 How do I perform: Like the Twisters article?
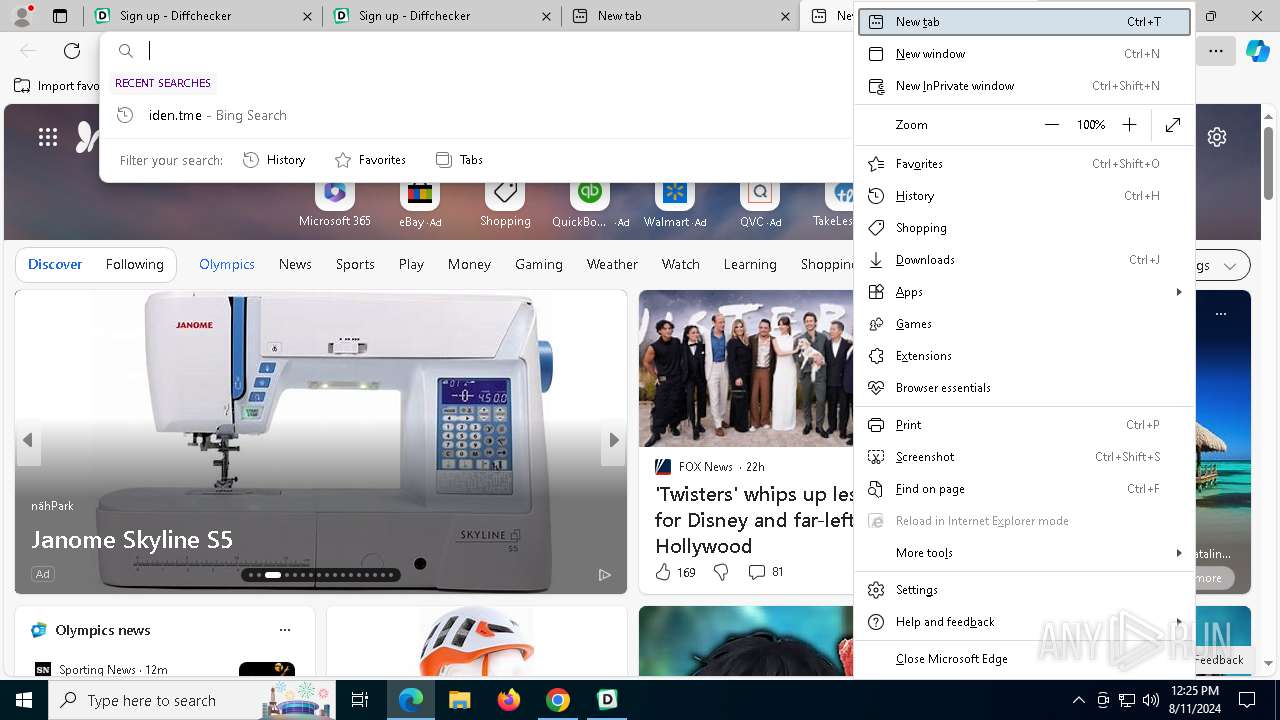[x=675, y=572]
